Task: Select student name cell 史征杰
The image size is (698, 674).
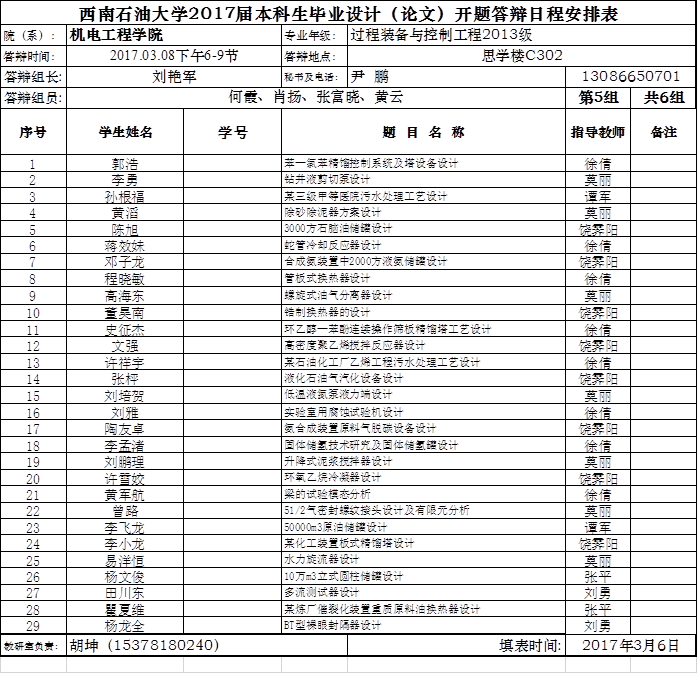Action: pos(125,329)
